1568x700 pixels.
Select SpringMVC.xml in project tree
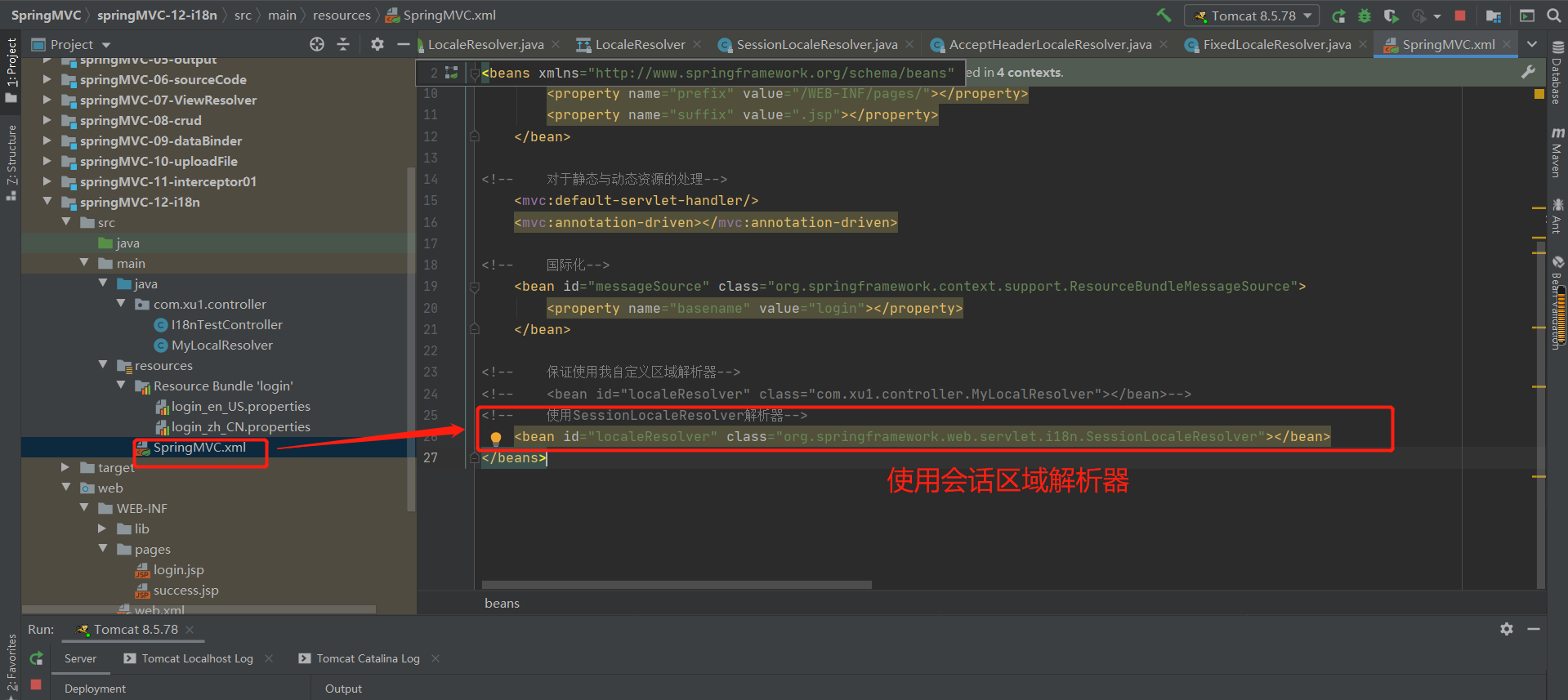[x=199, y=447]
